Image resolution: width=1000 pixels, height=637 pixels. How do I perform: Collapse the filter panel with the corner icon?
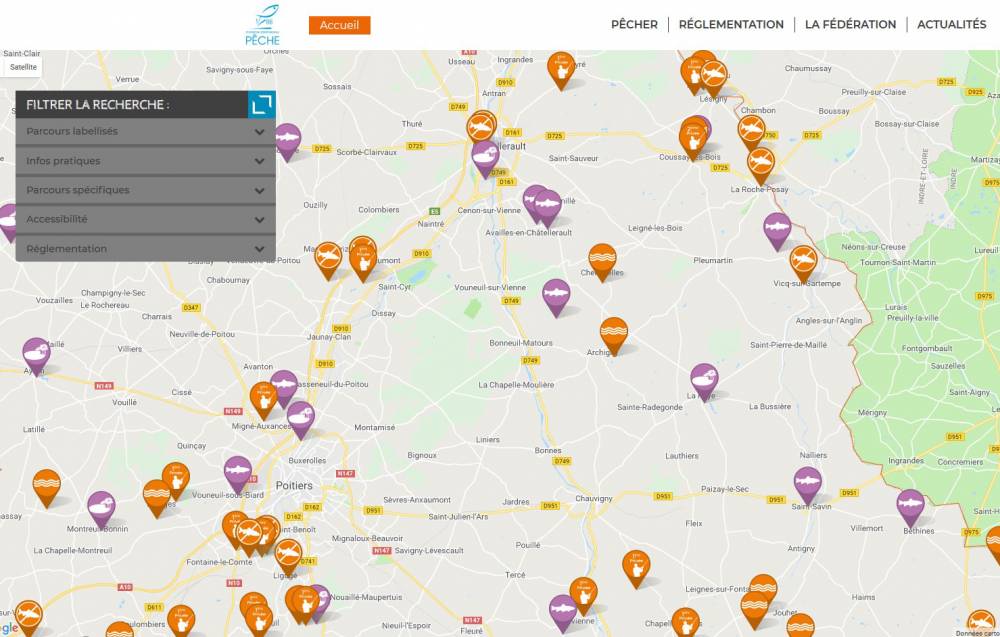261,104
